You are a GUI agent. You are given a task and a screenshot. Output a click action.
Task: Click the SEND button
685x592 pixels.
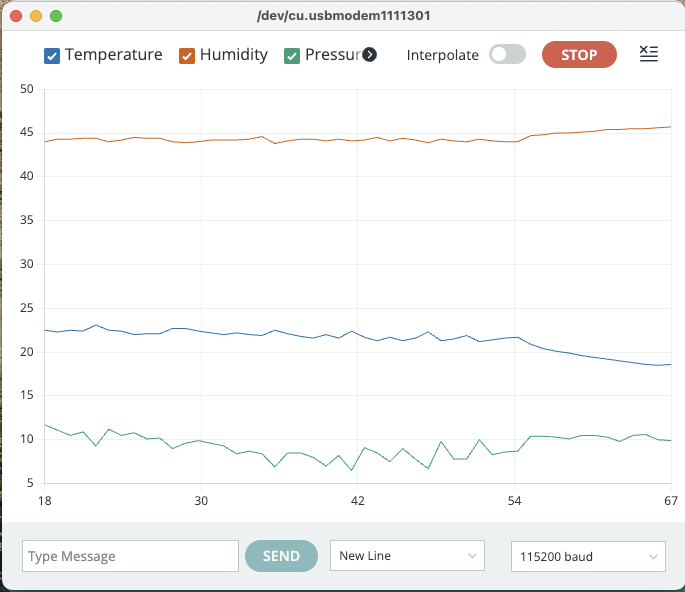[281, 556]
